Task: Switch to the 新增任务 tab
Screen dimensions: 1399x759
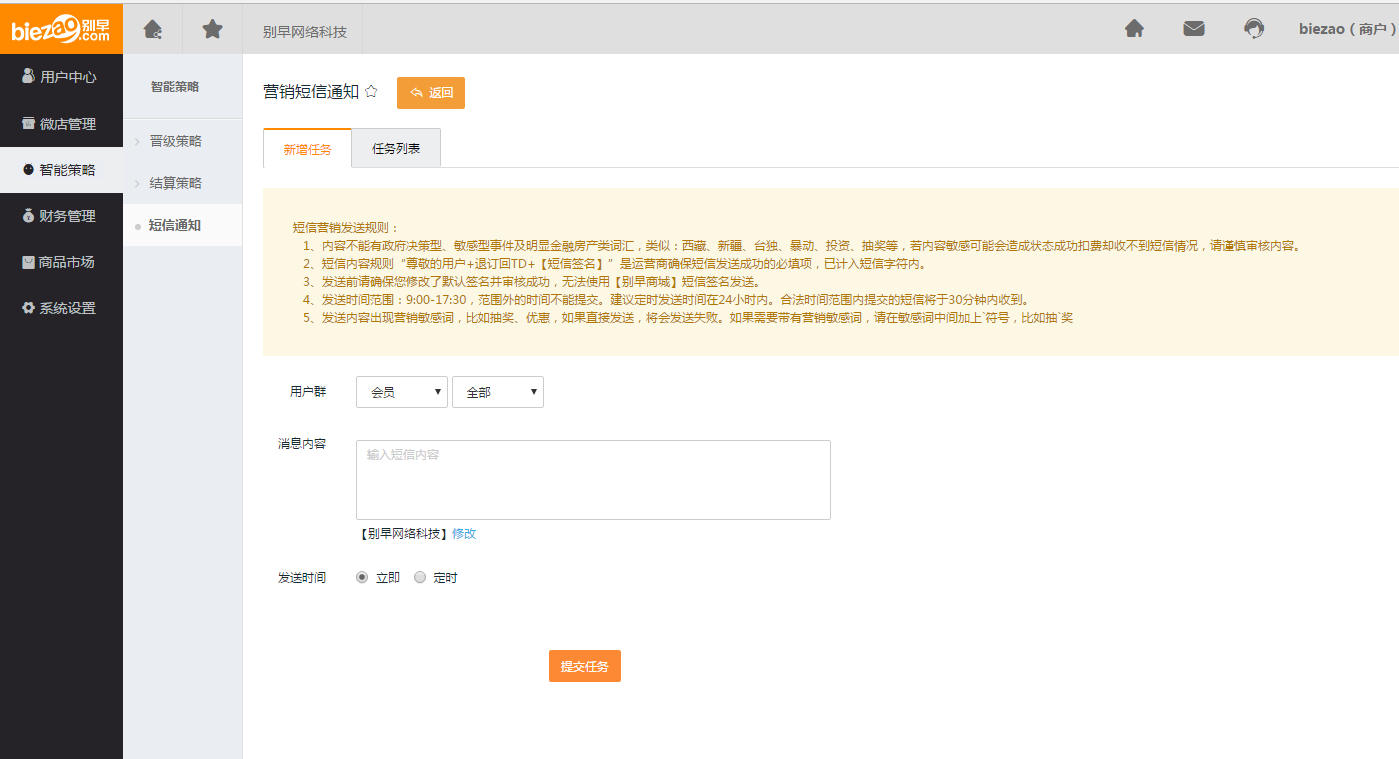Action: coord(307,150)
